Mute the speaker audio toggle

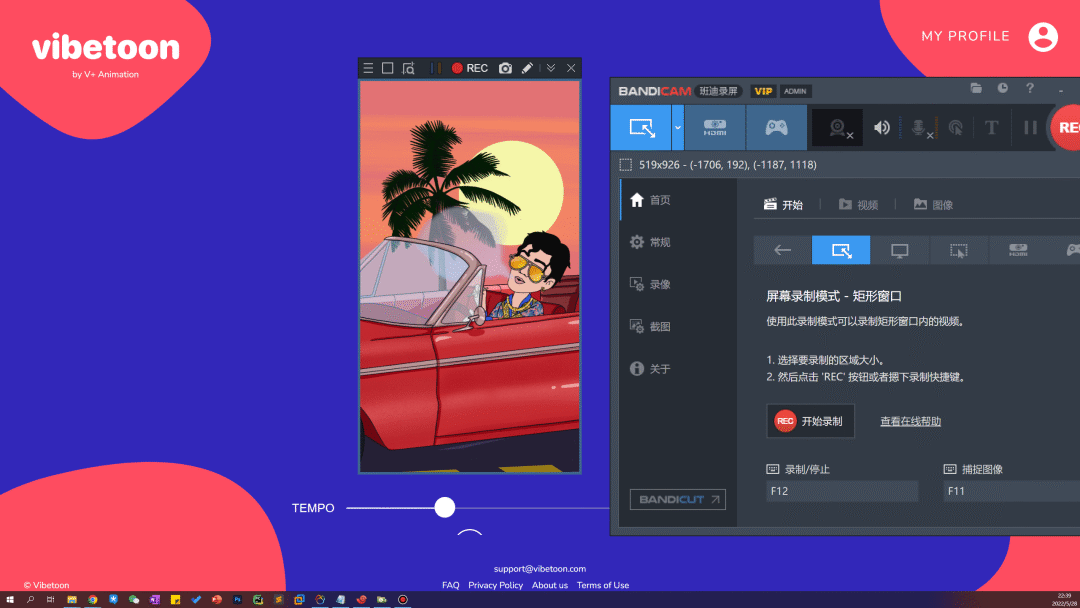[x=882, y=128]
